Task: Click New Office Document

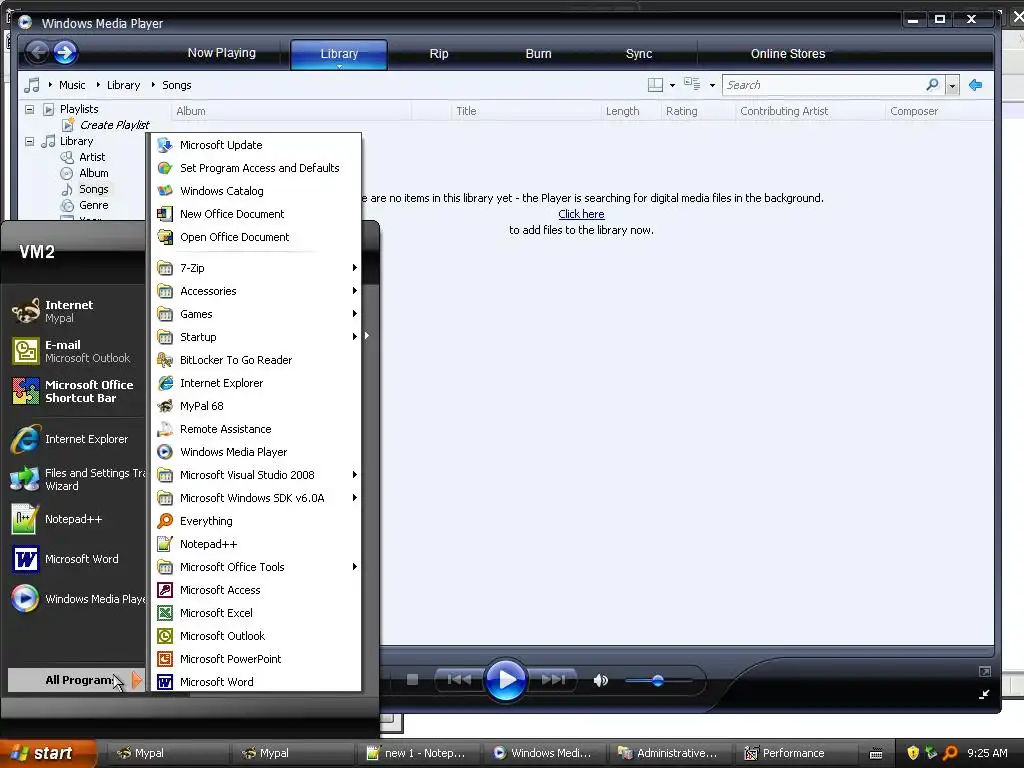Action: (256, 214)
